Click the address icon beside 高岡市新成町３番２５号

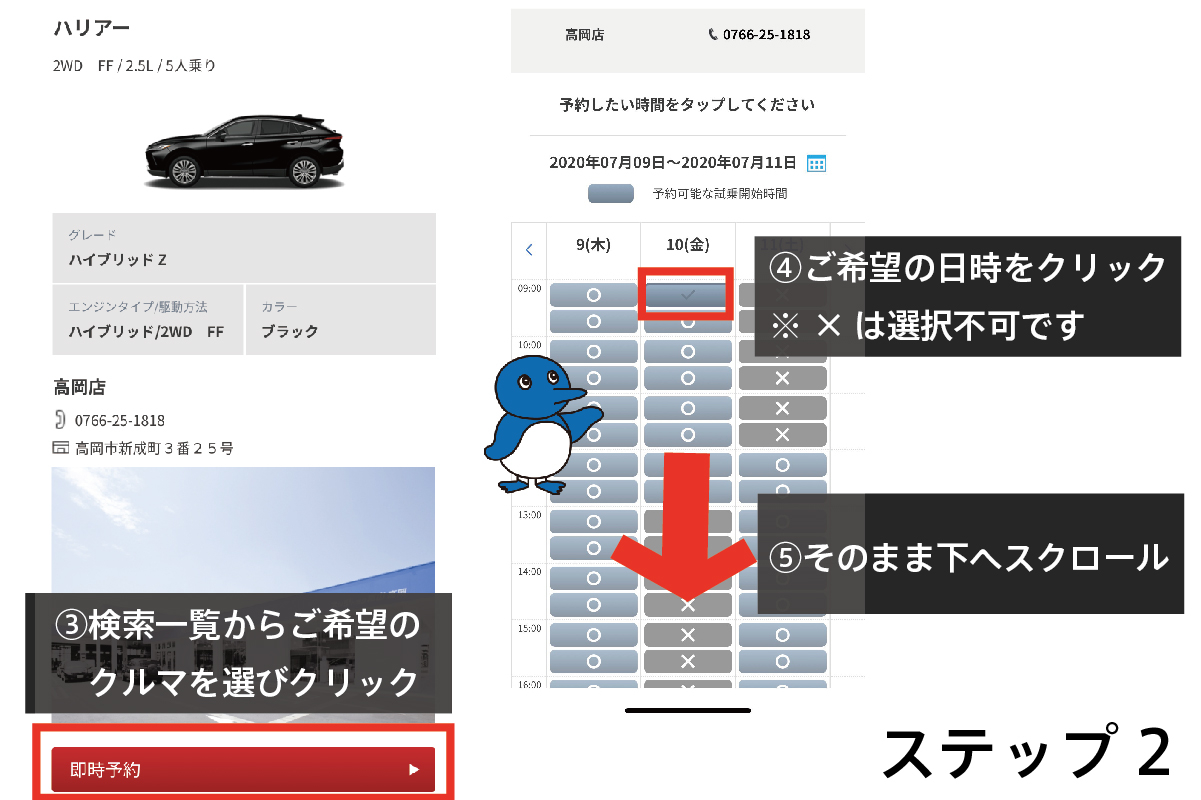pos(58,448)
